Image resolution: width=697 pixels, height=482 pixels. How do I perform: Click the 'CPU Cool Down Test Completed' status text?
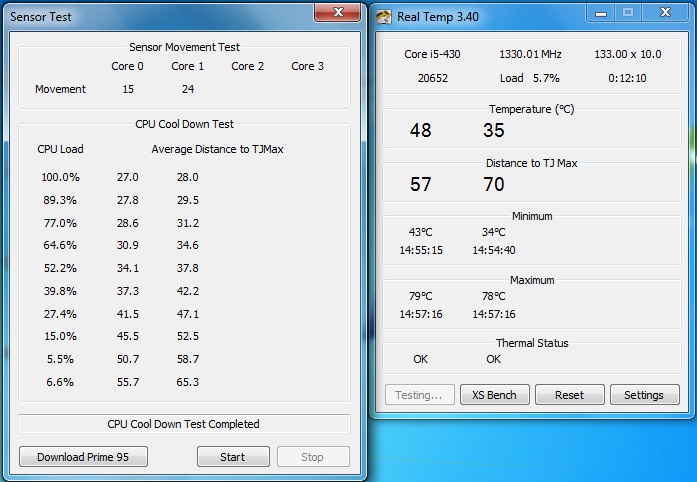point(183,424)
